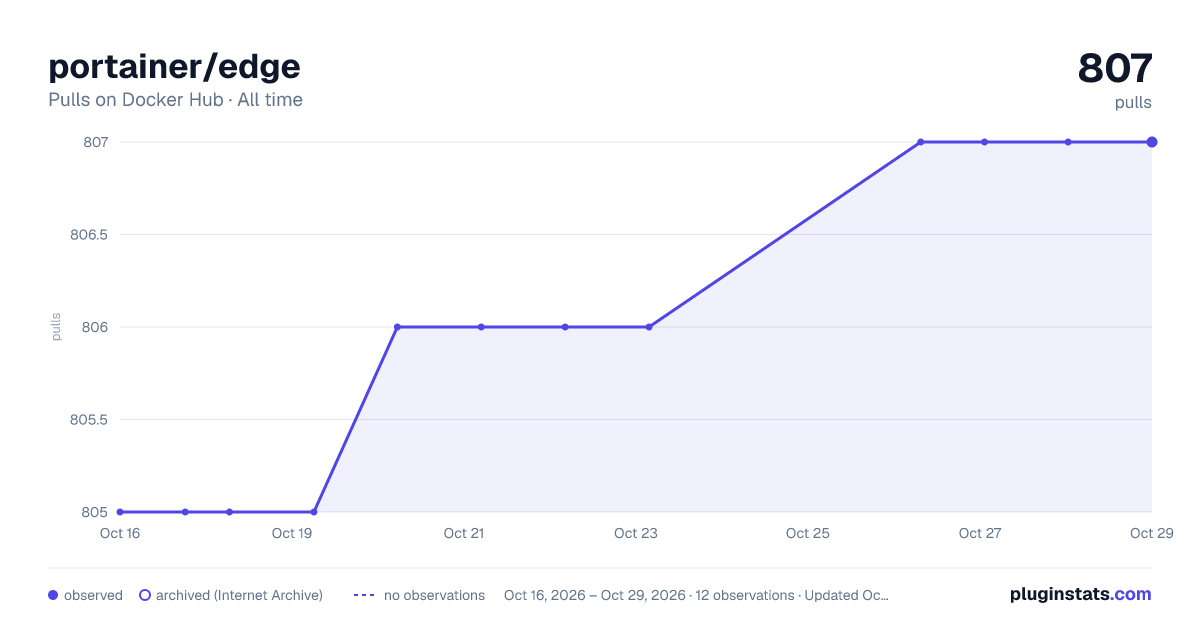Click the 'Oct 23' x-axis label

click(636, 533)
